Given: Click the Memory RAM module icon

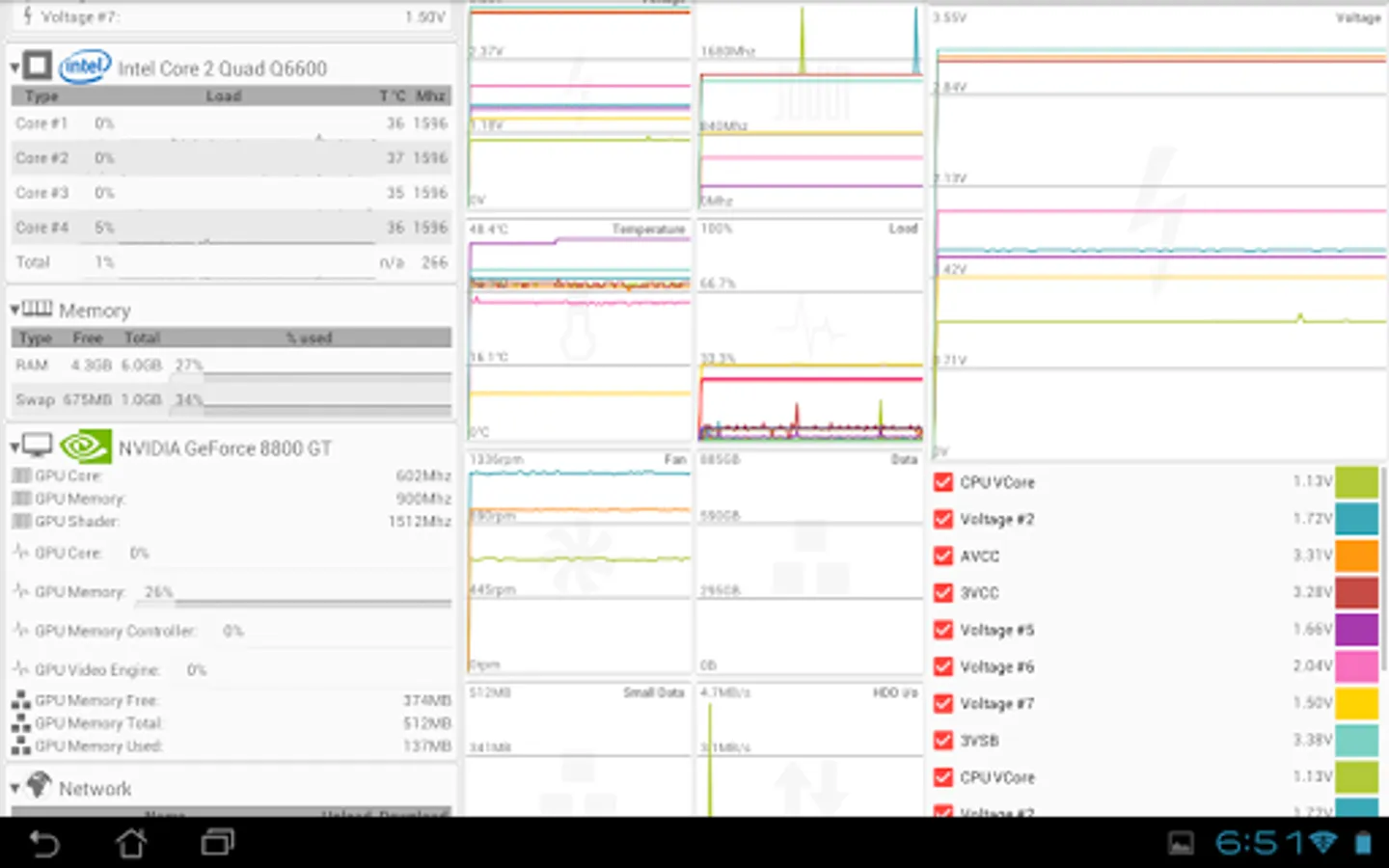Looking at the screenshot, I should coord(37,309).
